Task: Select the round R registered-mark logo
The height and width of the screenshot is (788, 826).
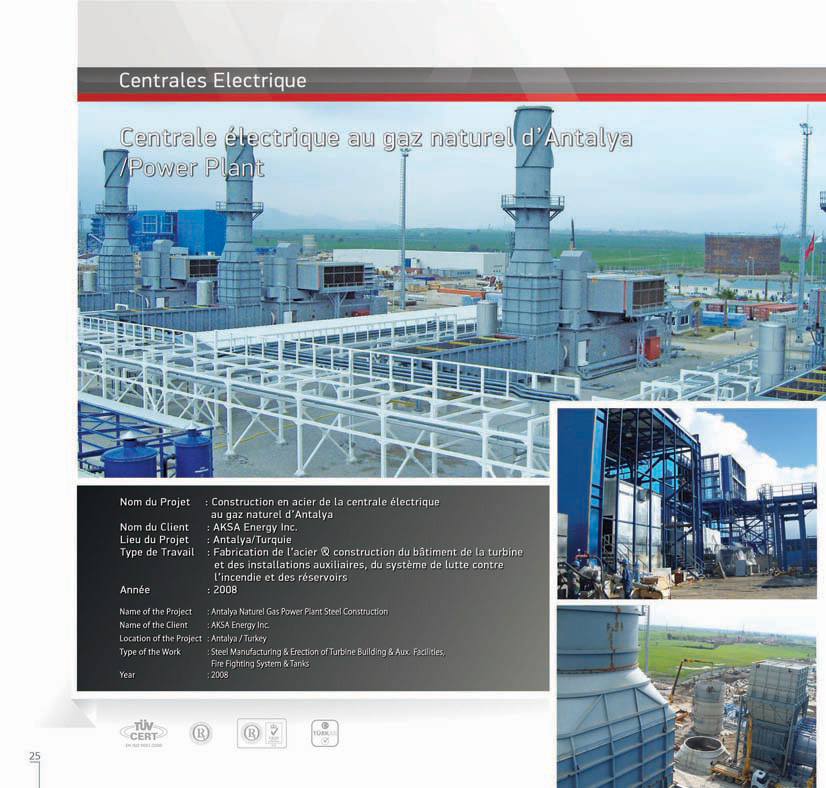Action: (200, 733)
